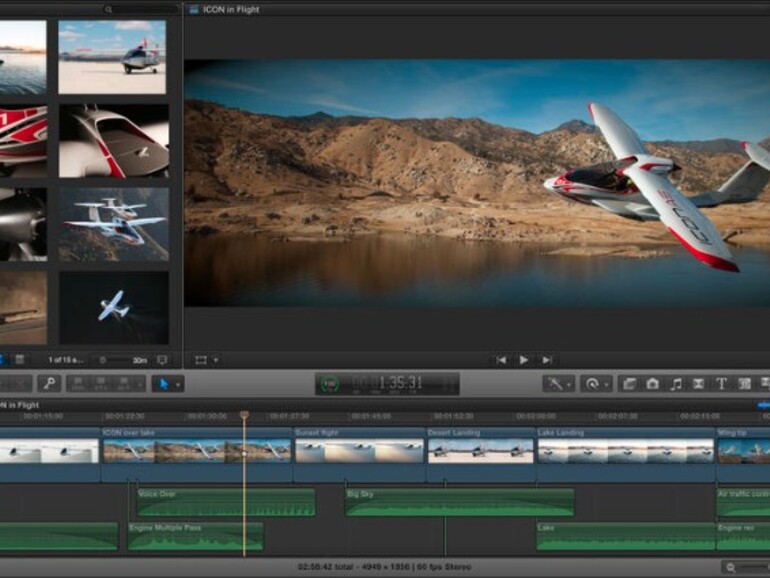Select the parked plane on sand thumbnail
This screenshot has width=770, height=578.
click(x=112, y=57)
